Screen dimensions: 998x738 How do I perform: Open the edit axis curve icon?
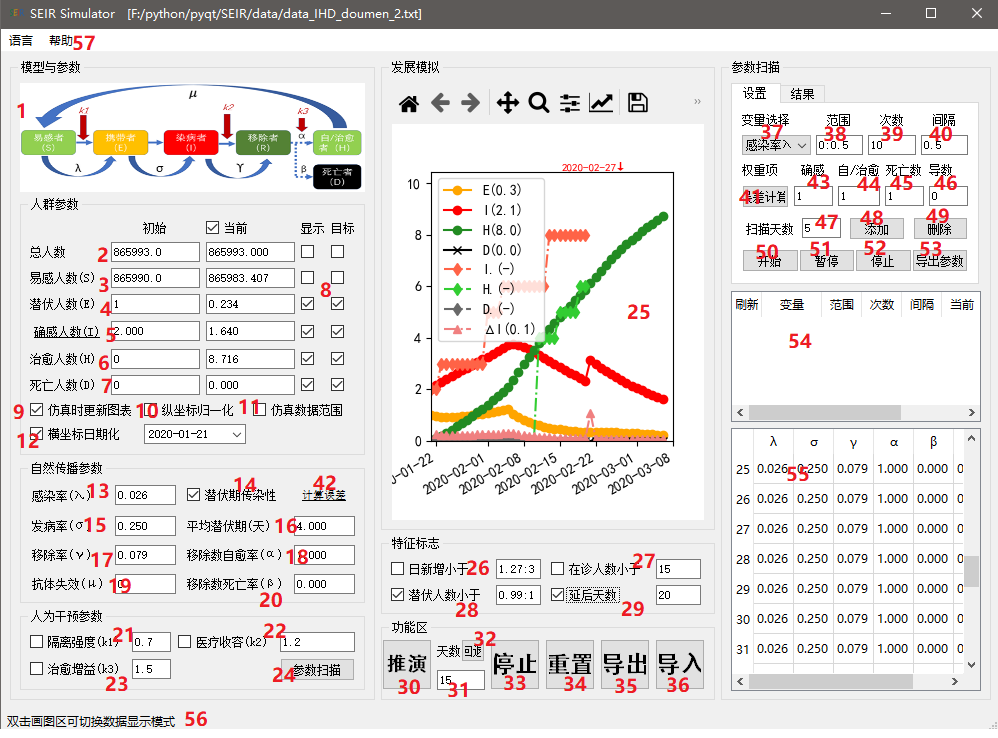601,102
